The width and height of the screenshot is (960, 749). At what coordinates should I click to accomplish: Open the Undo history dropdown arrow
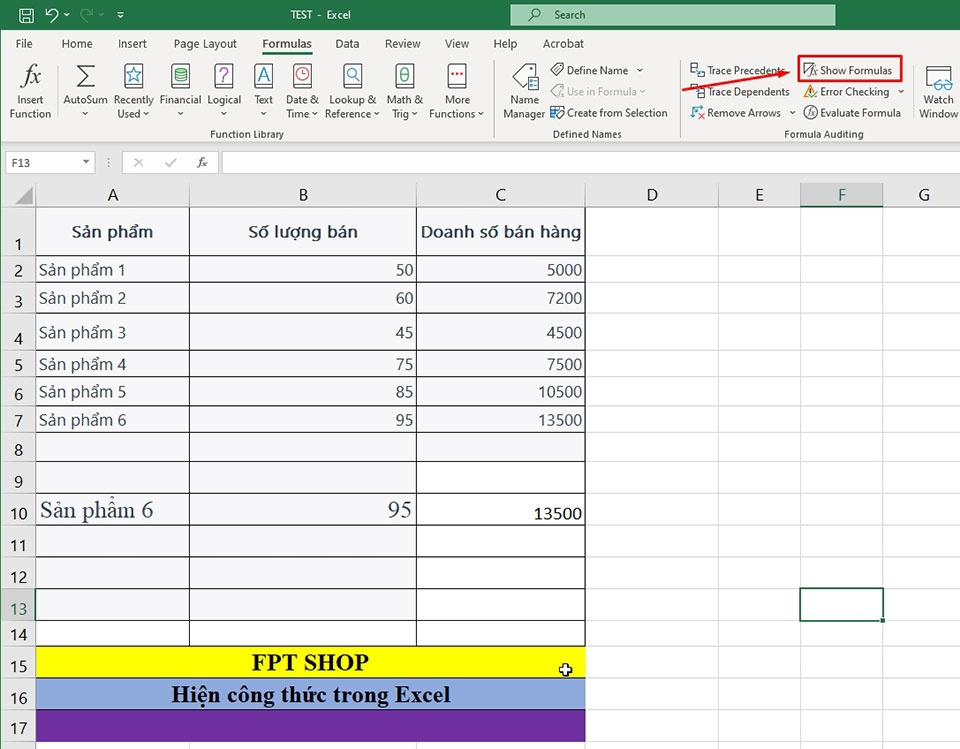[66, 15]
